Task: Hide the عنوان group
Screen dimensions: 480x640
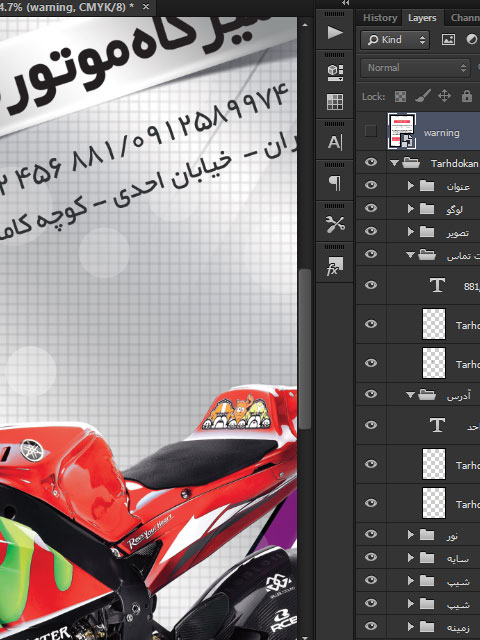Action: click(371, 185)
